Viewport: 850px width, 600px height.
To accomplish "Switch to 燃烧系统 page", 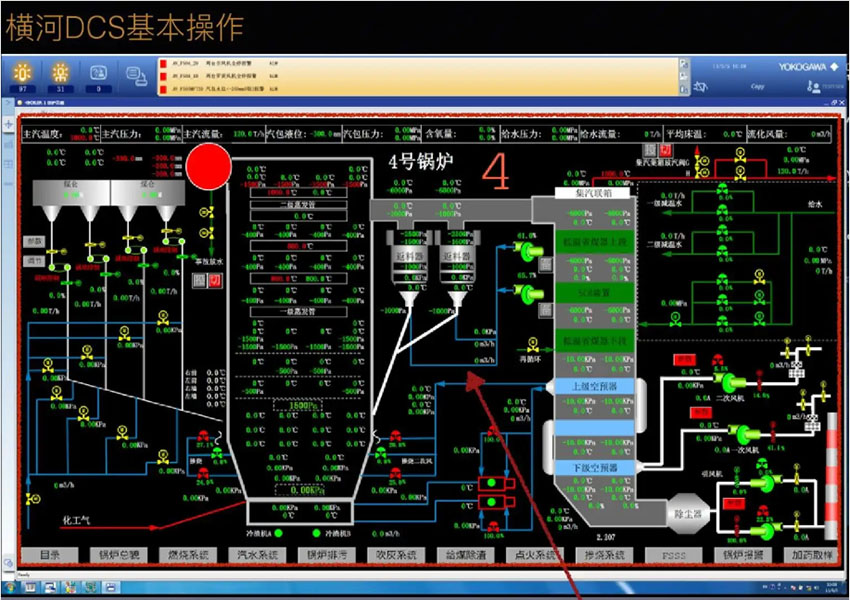I will pos(188,555).
